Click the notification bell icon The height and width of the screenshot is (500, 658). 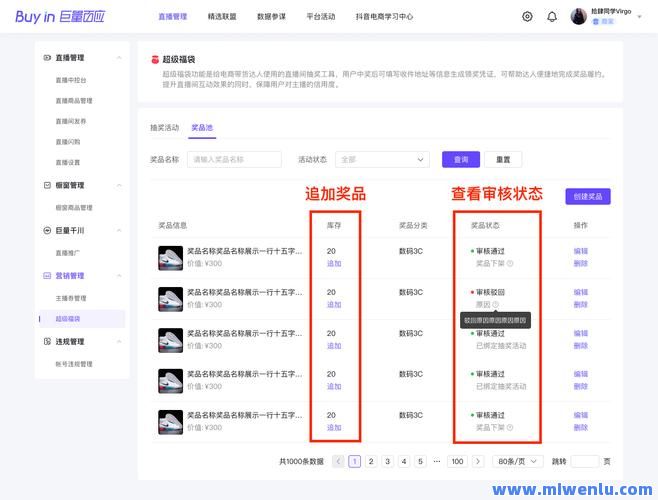coord(551,17)
